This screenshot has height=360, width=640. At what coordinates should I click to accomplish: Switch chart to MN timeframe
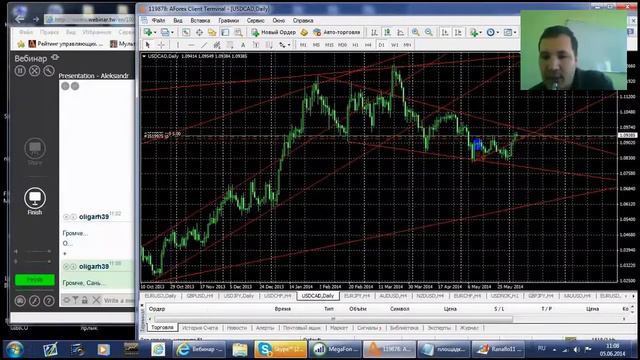tap(407, 45)
